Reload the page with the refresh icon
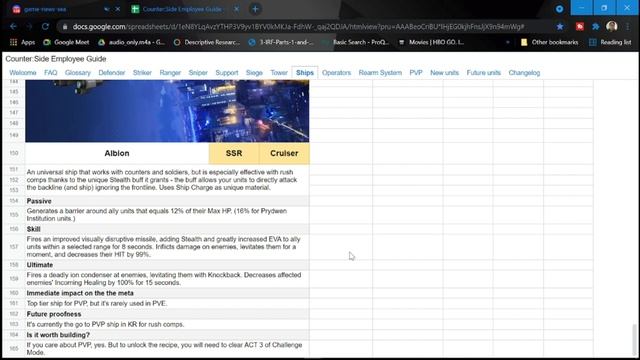This screenshot has height=360, width=640. [x=45, y=27]
